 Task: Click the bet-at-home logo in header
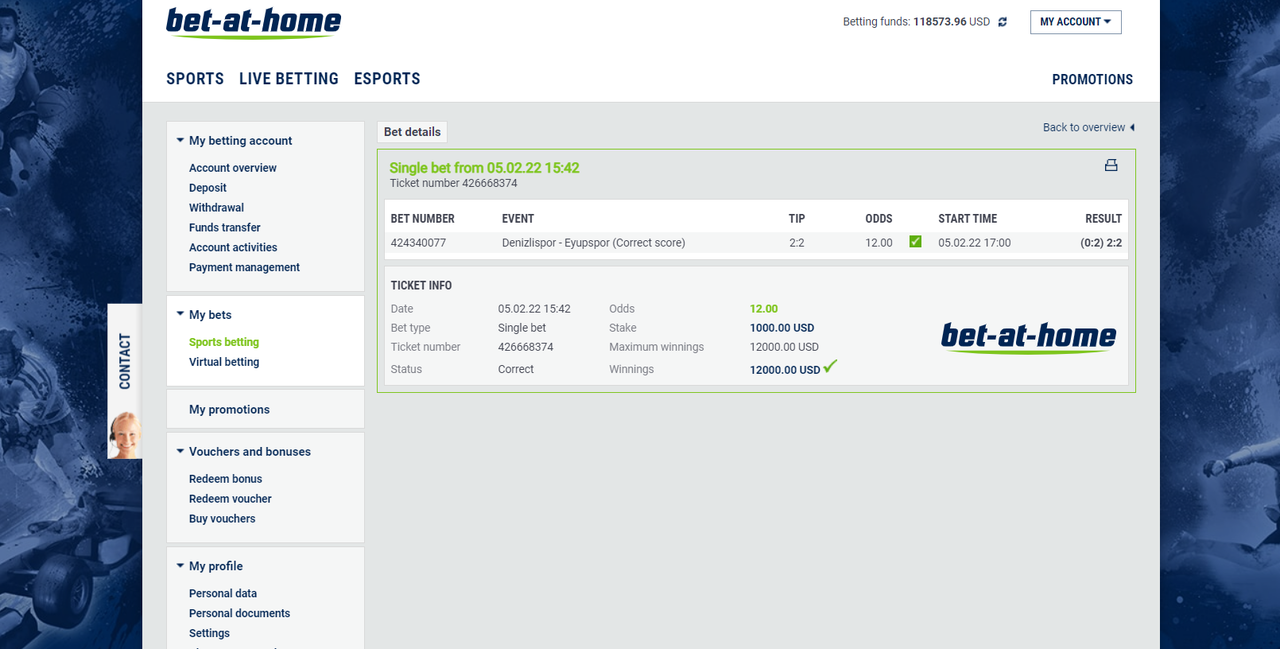pyautogui.click(x=253, y=23)
